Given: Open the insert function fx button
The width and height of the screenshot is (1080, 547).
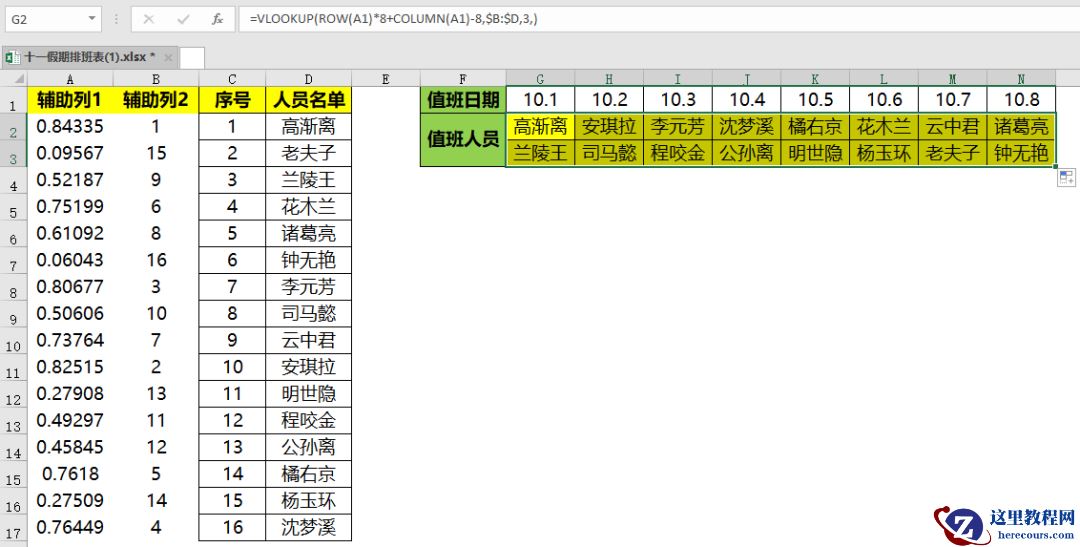Looking at the screenshot, I should (x=217, y=19).
